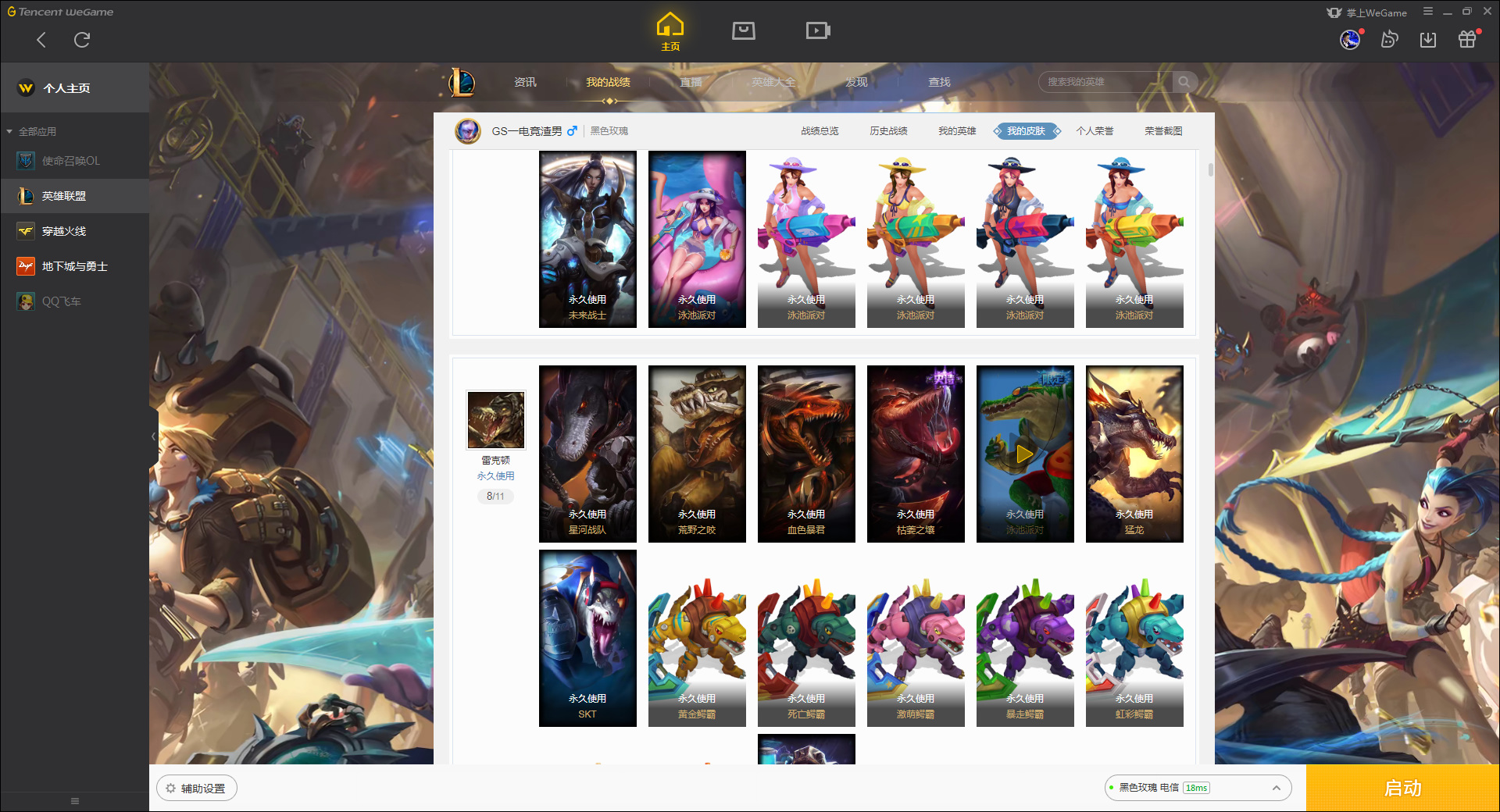
Task: Switch to the 资讯 tab
Action: (x=525, y=82)
